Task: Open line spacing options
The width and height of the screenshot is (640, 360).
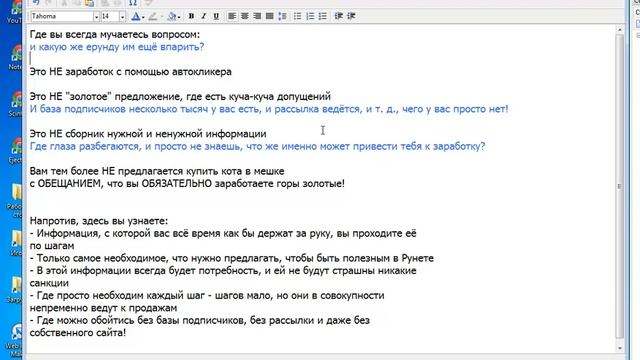Action: tap(282, 16)
